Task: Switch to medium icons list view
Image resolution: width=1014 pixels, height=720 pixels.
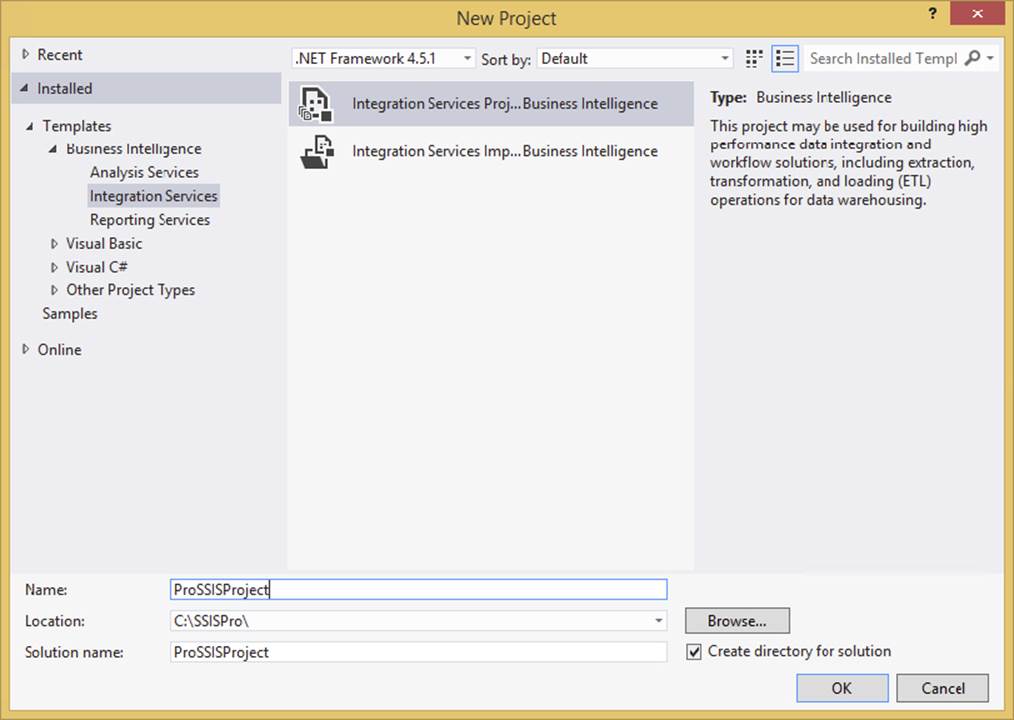Action: pyautogui.click(x=785, y=58)
